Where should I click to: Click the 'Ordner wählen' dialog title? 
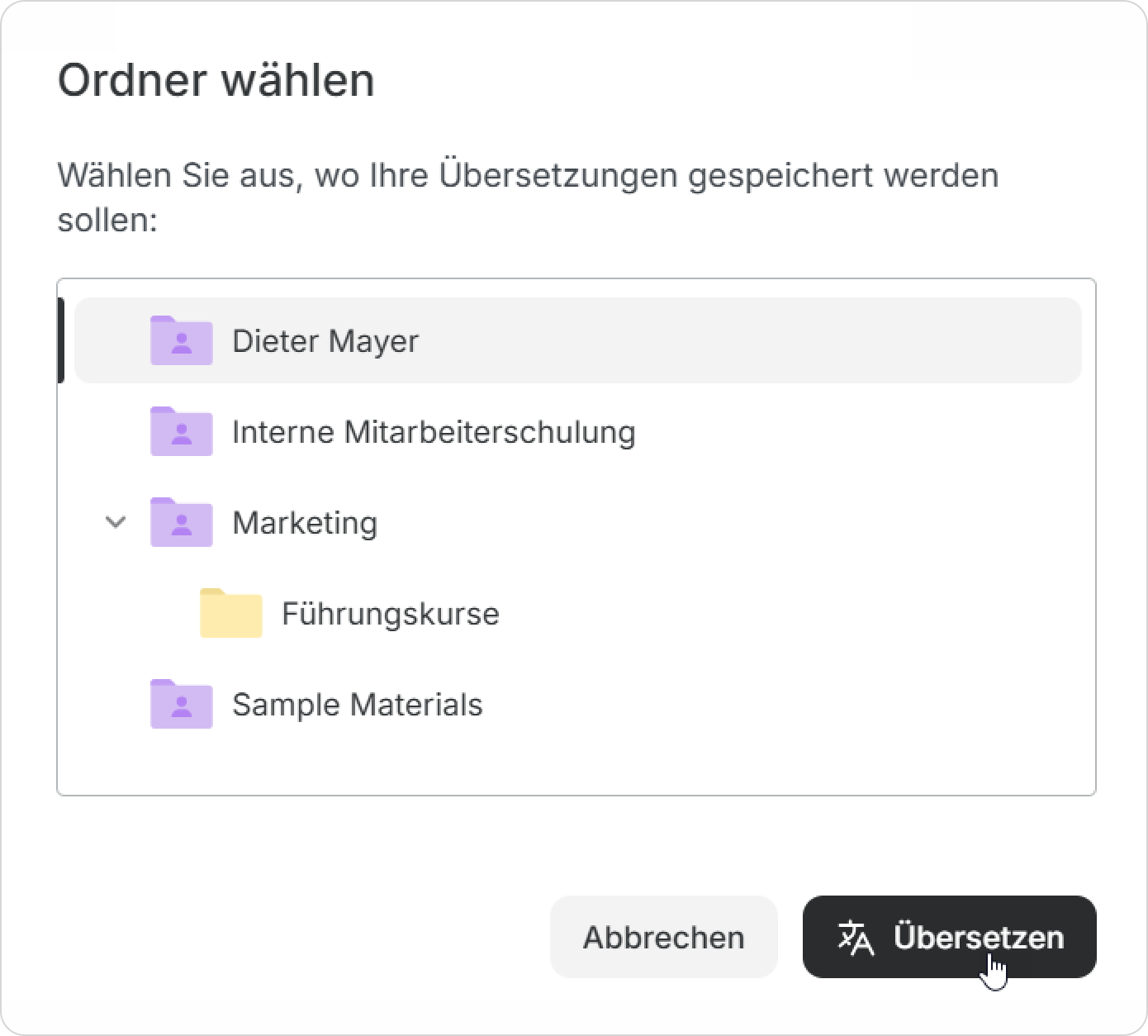point(216,81)
